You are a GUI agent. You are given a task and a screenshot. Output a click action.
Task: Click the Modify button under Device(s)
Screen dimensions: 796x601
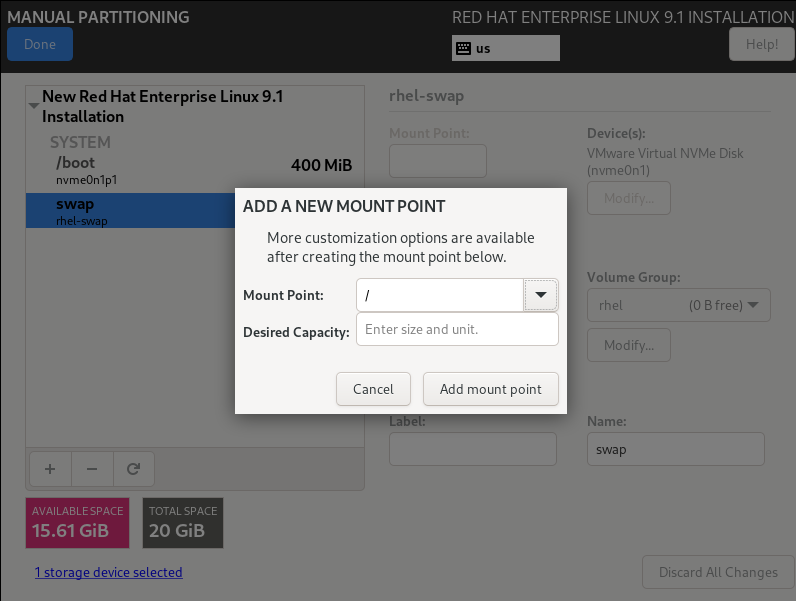pyautogui.click(x=629, y=198)
